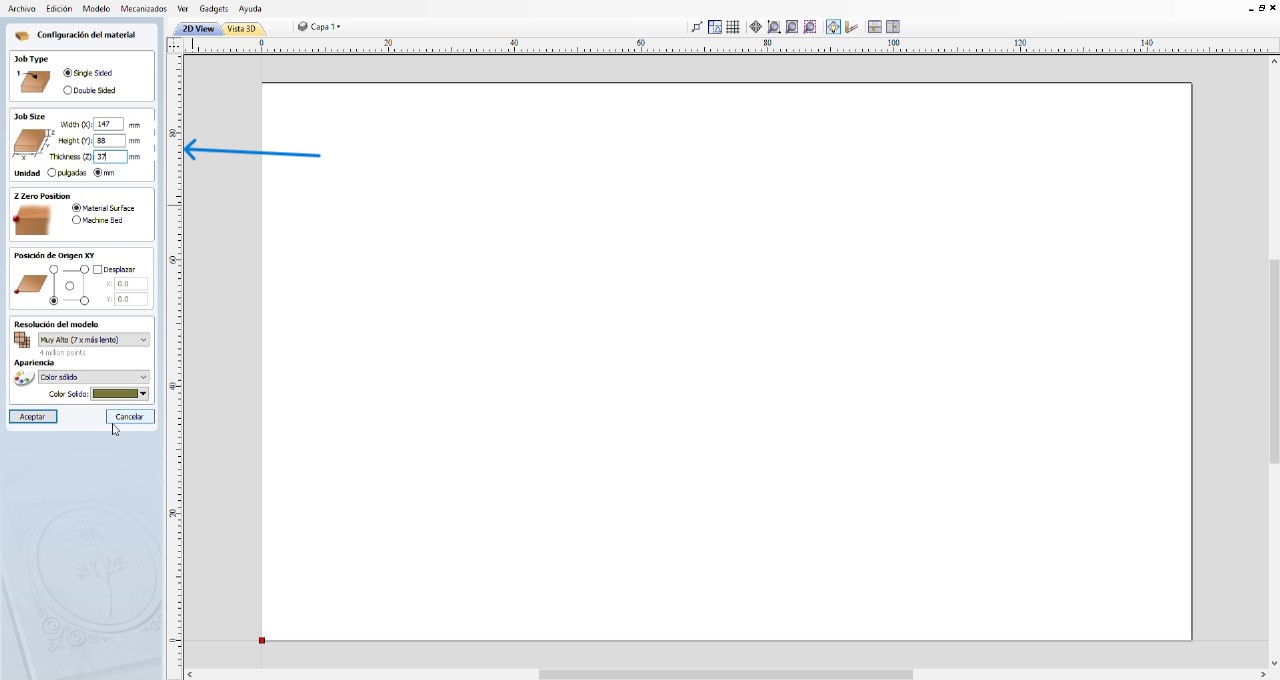Click the material block icon in panel header
This screenshot has height=680, width=1280.
click(x=22, y=35)
